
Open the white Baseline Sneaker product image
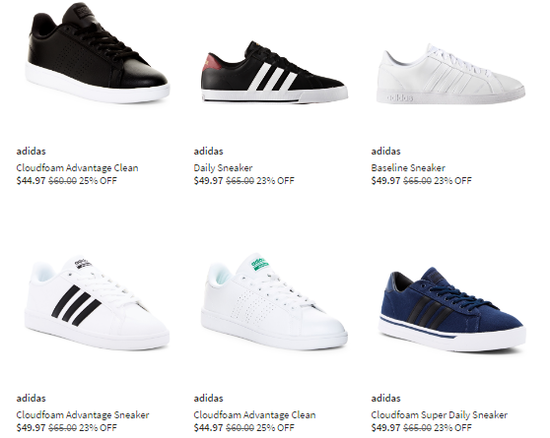point(451,74)
